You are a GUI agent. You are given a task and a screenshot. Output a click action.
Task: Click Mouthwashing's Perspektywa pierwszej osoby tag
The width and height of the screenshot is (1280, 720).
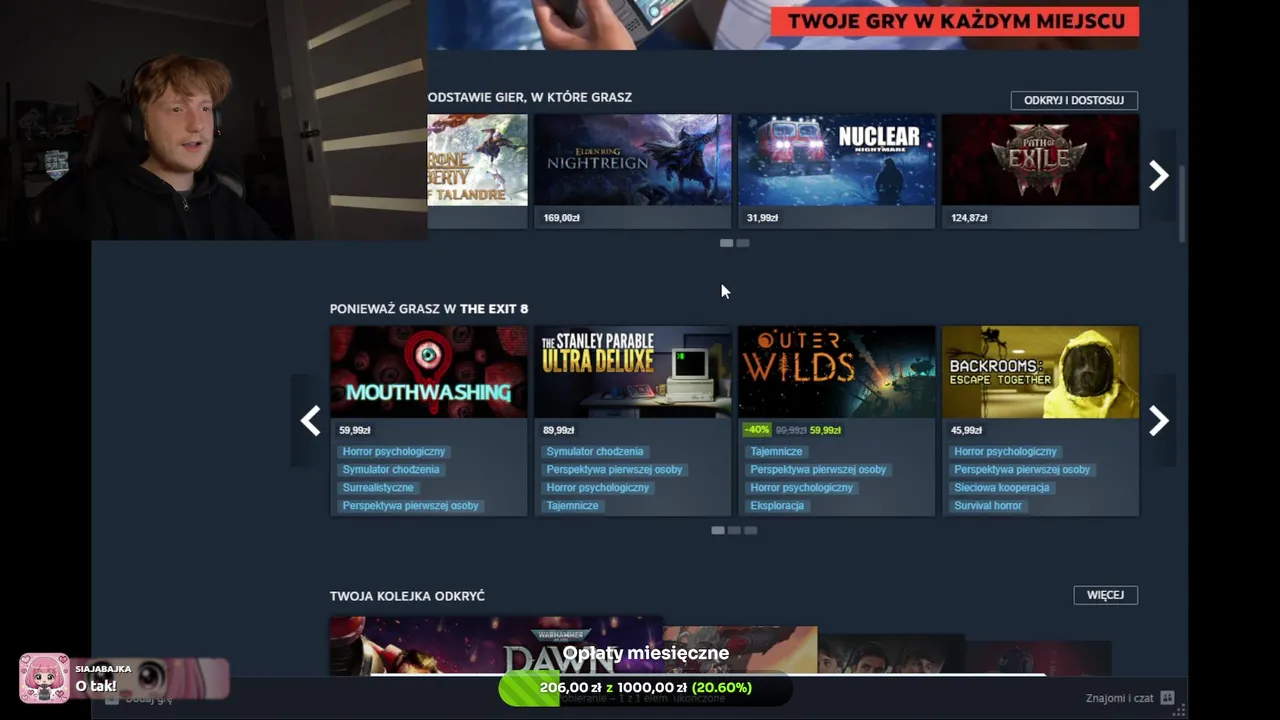tap(411, 506)
